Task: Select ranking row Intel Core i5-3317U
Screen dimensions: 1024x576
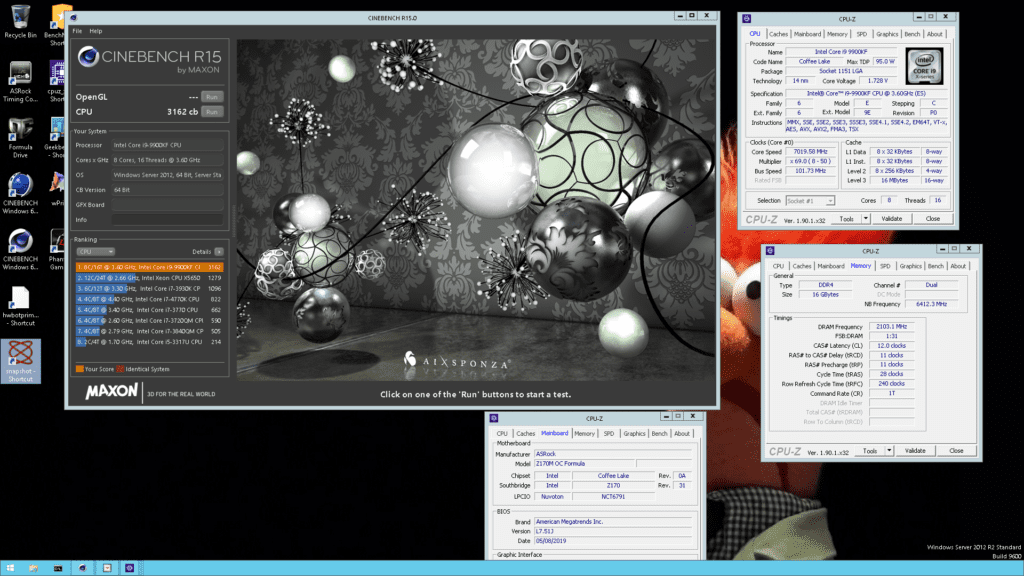Action: [150, 342]
